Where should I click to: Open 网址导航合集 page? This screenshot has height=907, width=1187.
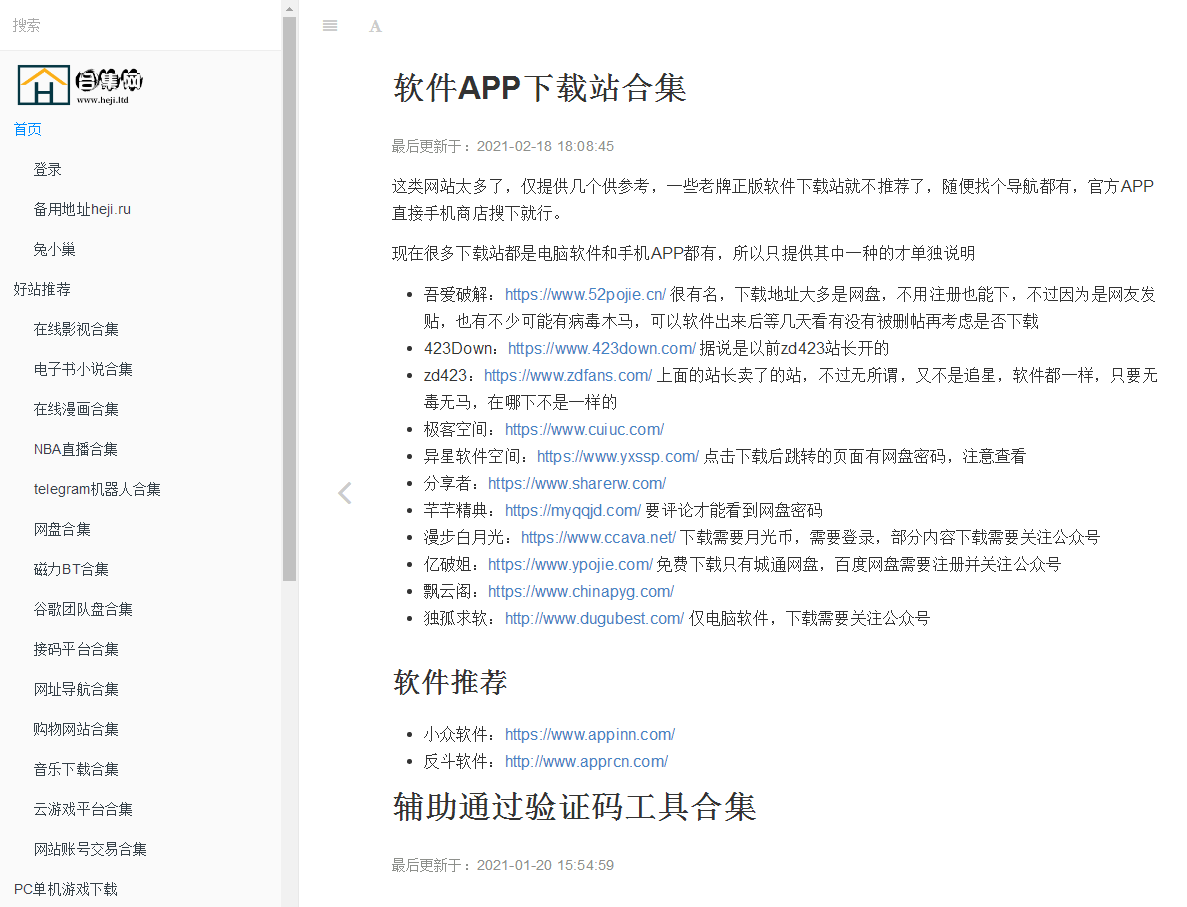click(x=76, y=690)
